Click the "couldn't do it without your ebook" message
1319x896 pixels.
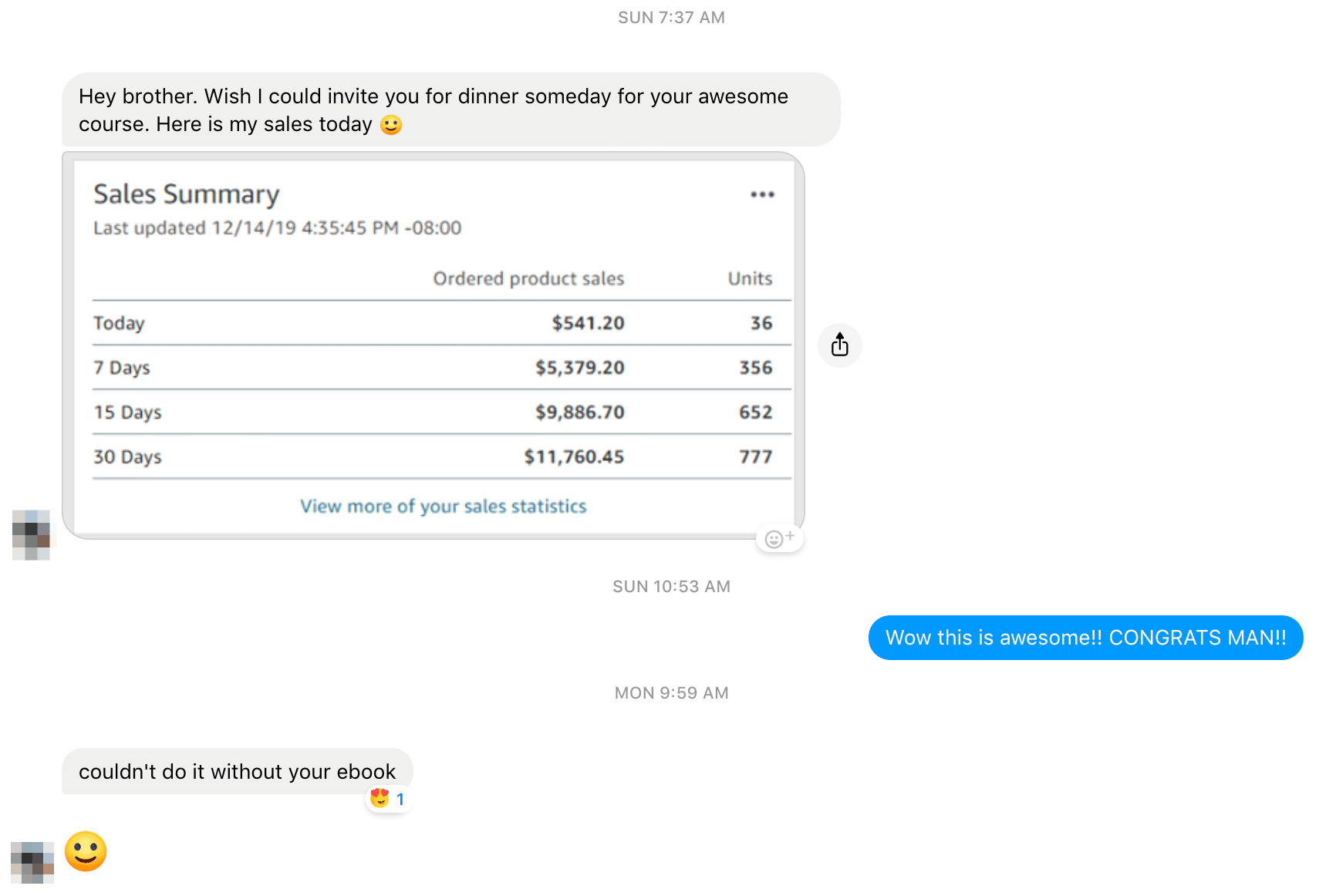click(237, 771)
